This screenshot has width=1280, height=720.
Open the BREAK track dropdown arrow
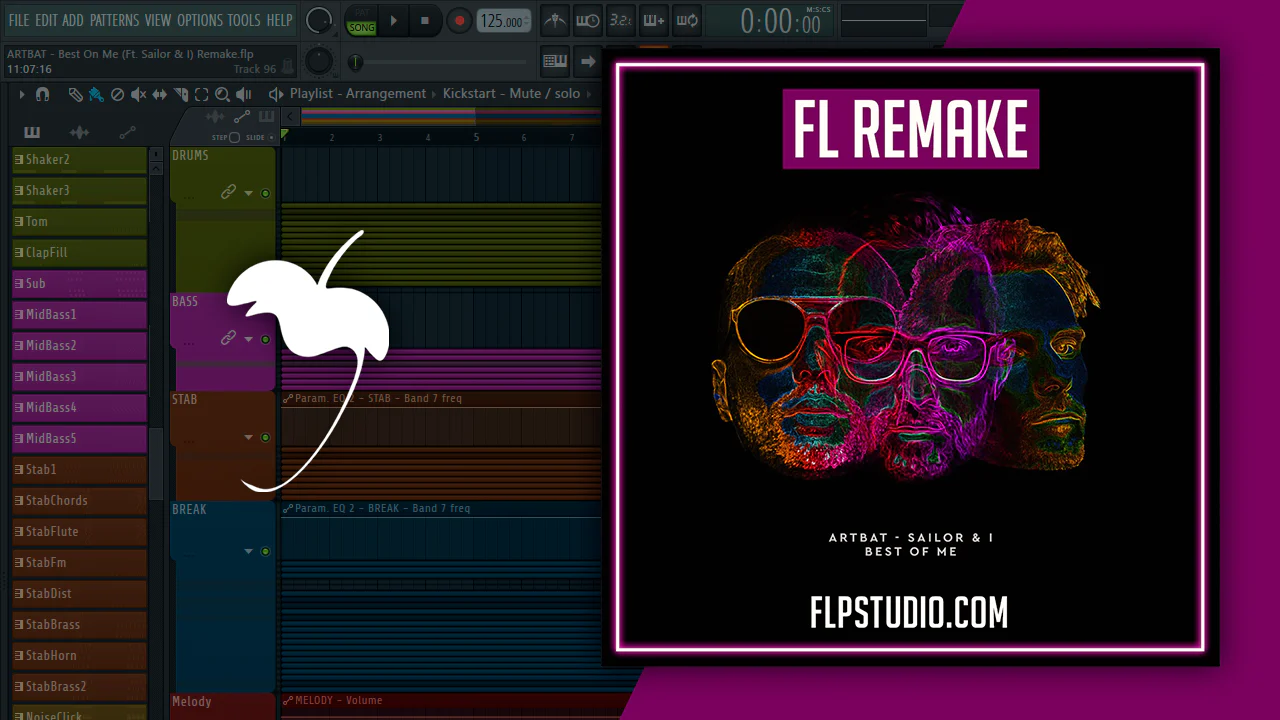[x=249, y=551]
